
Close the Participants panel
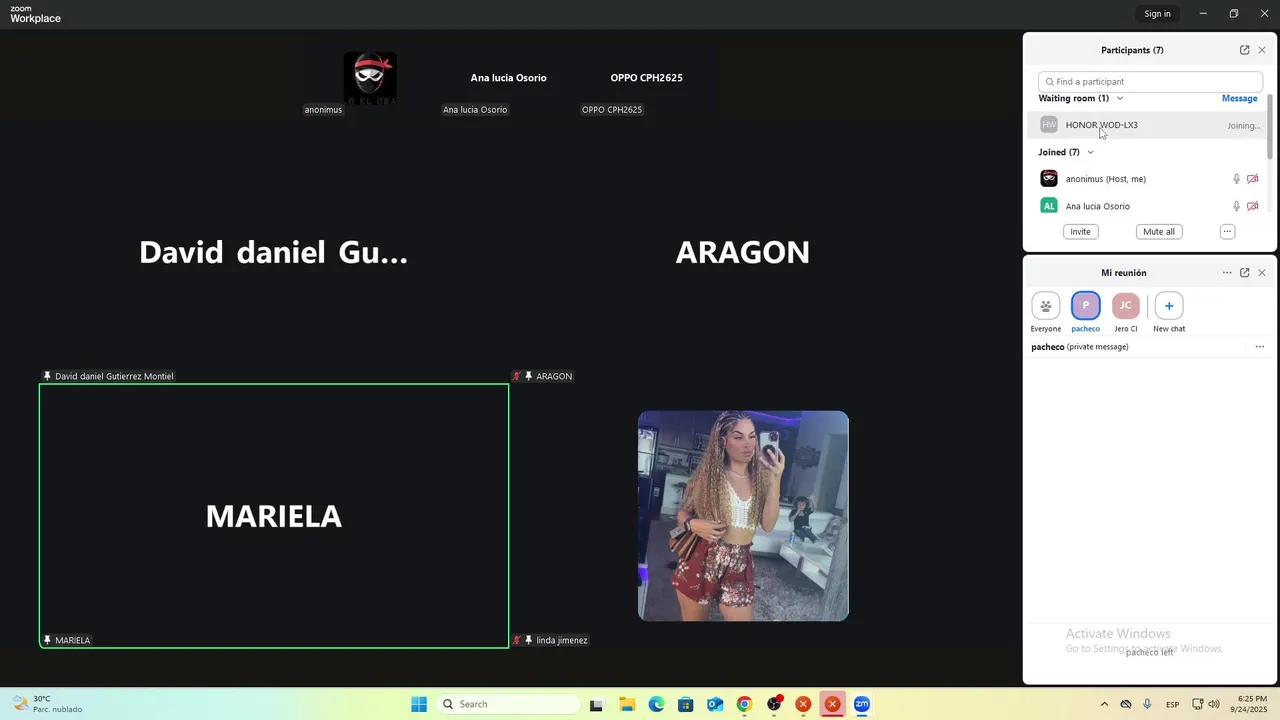[1262, 50]
